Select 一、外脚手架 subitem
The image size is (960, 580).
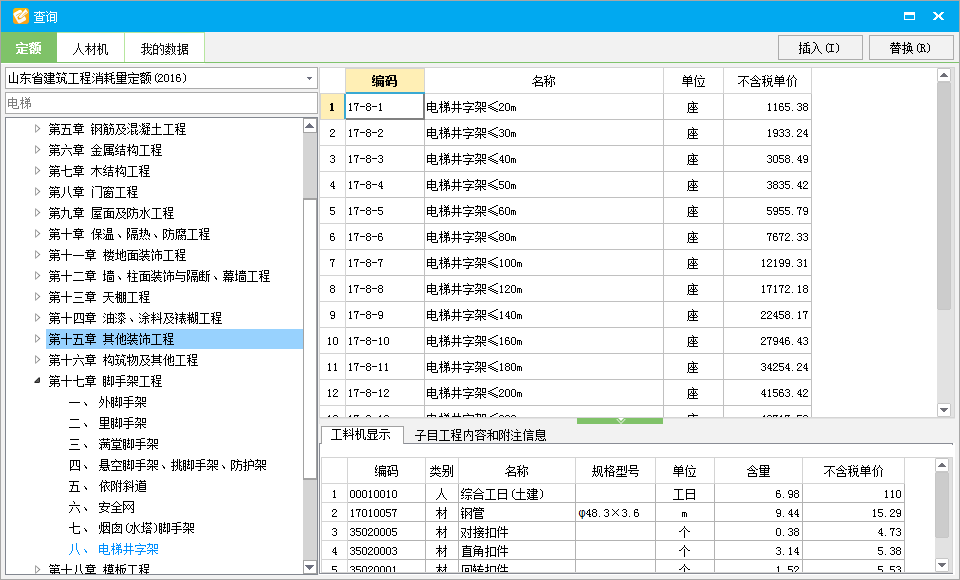click(x=108, y=402)
